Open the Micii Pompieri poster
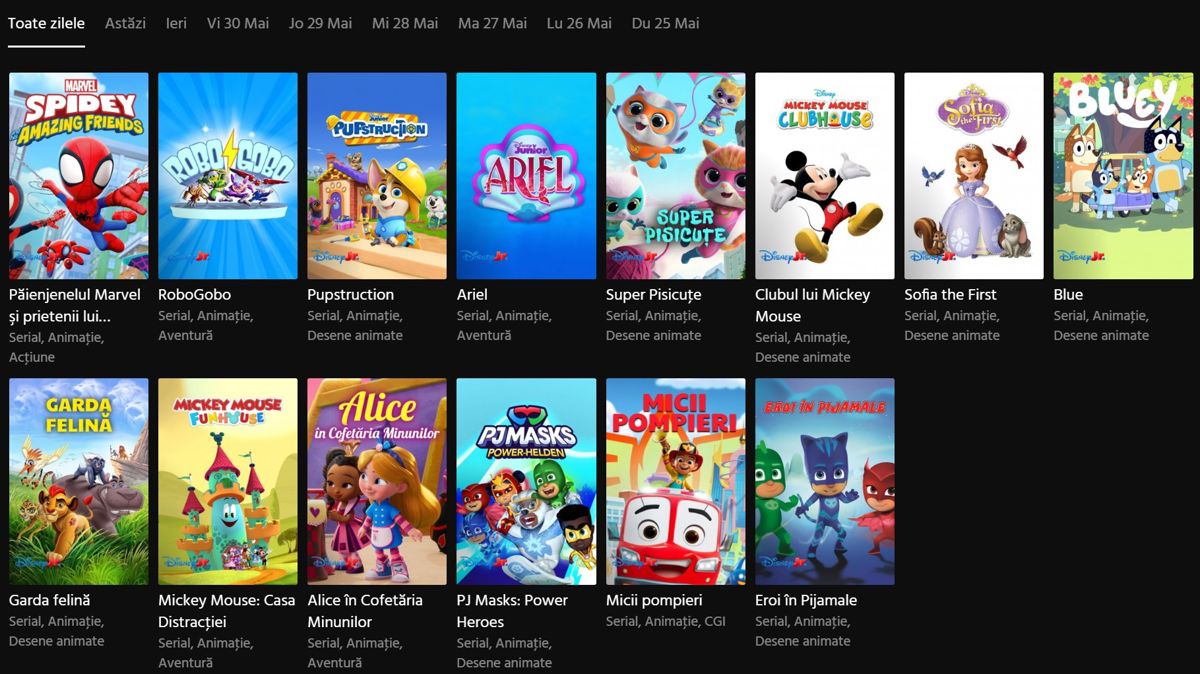The height and width of the screenshot is (674, 1200). pos(675,481)
